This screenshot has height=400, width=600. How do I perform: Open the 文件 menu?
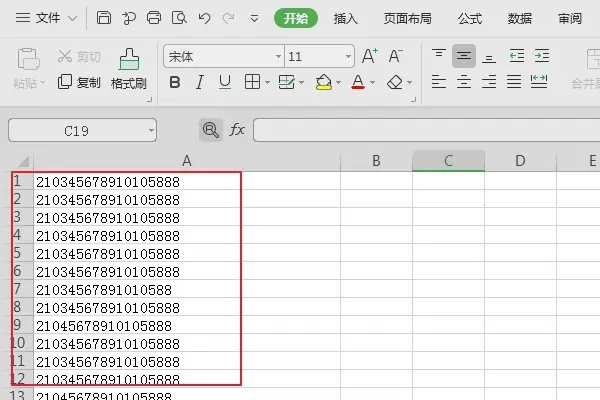(x=38, y=18)
